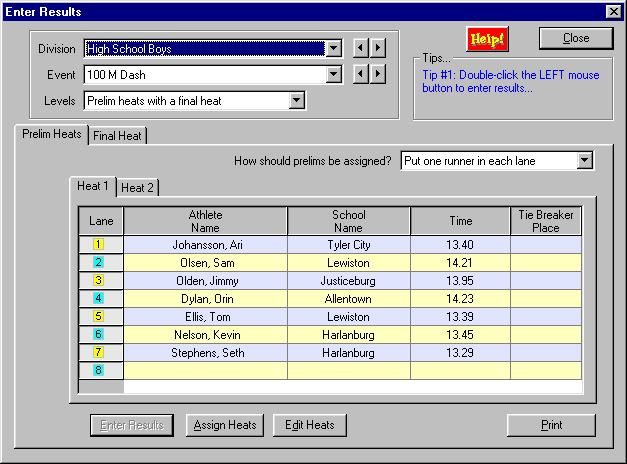Click the Lane column header
The image size is (627, 464).
click(x=101, y=221)
